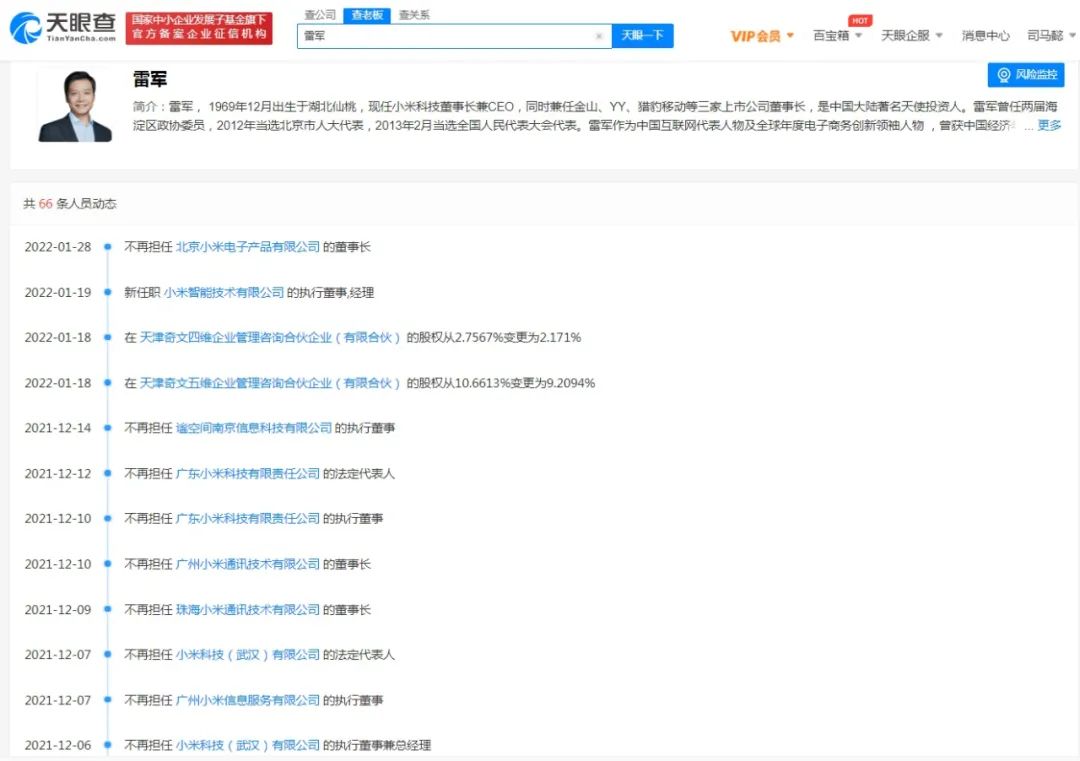Open the 百宝箱 dropdown menu
The height and width of the screenshot is (761, 1080).
pos(838,35)
